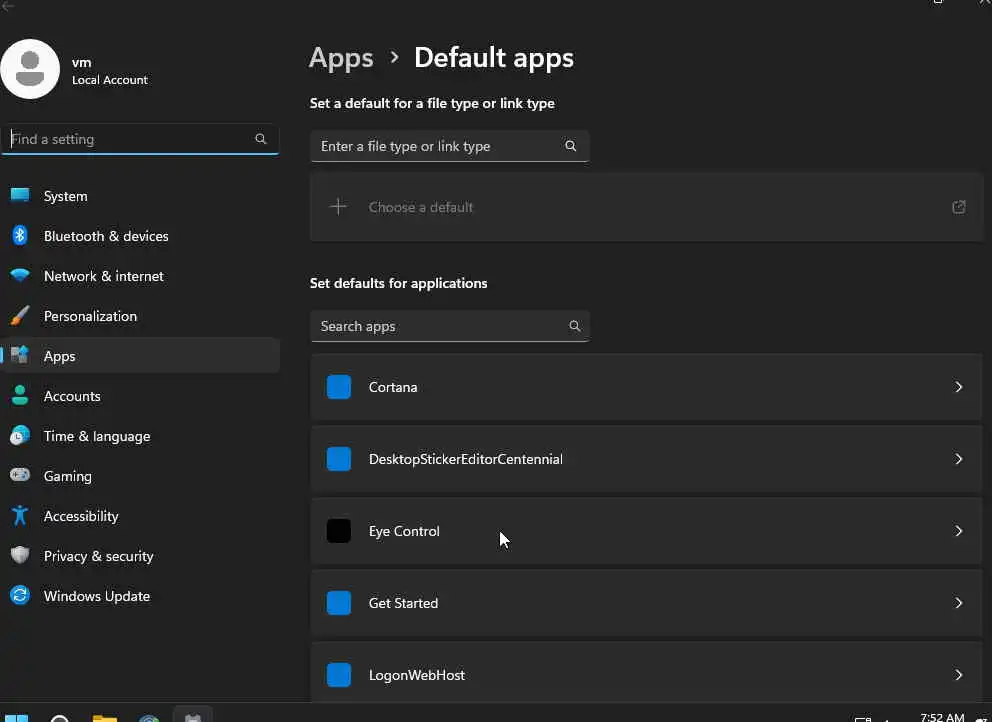Open Personalization via its paintbrush icon
The image size is (992, 722).
(20, 316)
